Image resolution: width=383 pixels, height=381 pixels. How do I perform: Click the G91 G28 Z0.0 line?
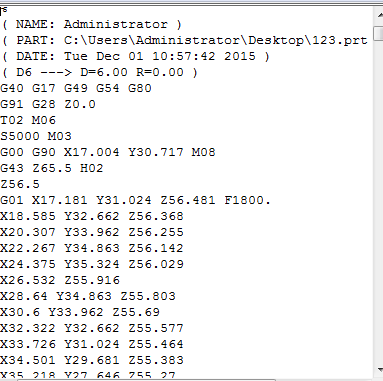pos(48,104)
